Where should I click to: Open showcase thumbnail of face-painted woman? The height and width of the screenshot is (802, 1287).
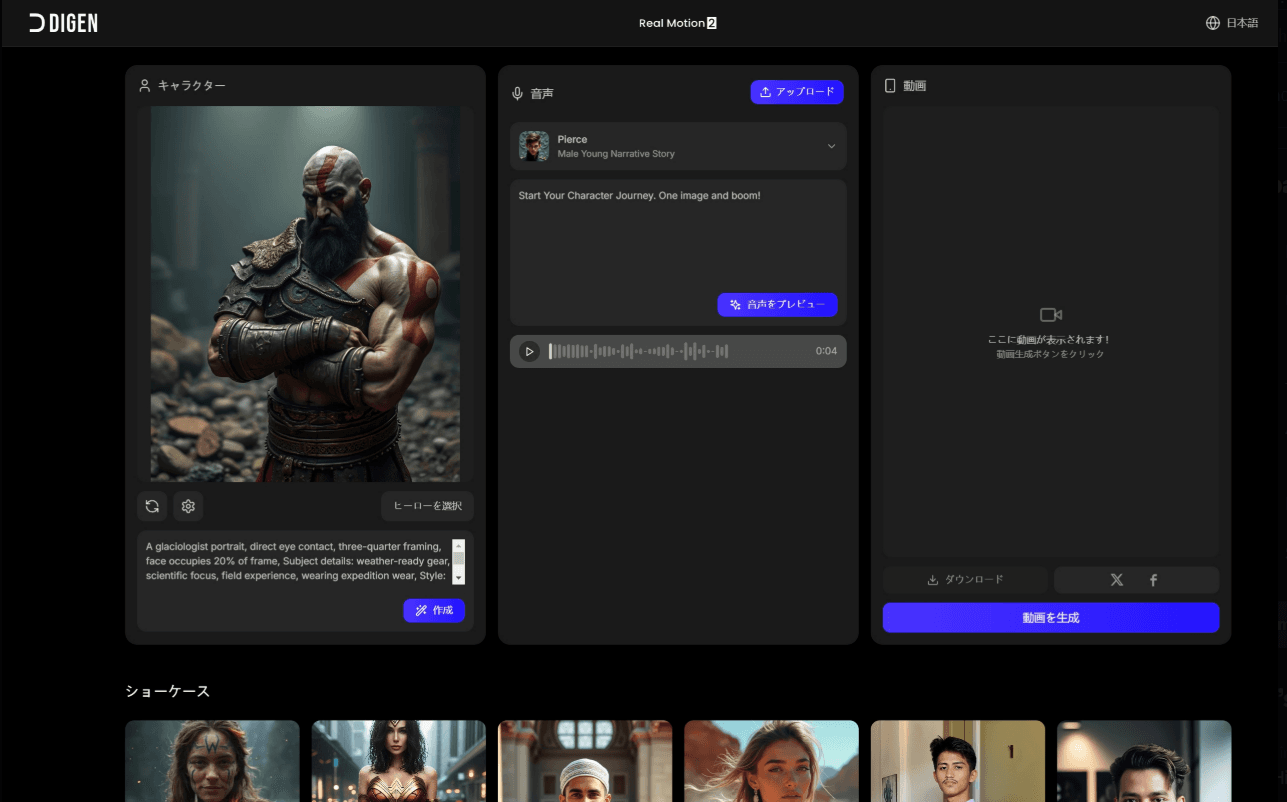point(212,761)
